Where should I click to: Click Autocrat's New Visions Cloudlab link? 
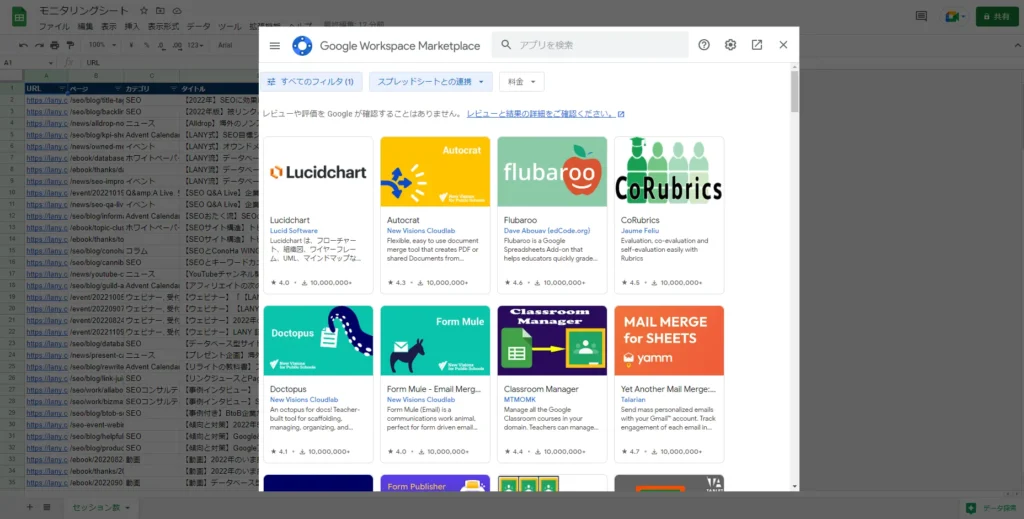[421, 230]
